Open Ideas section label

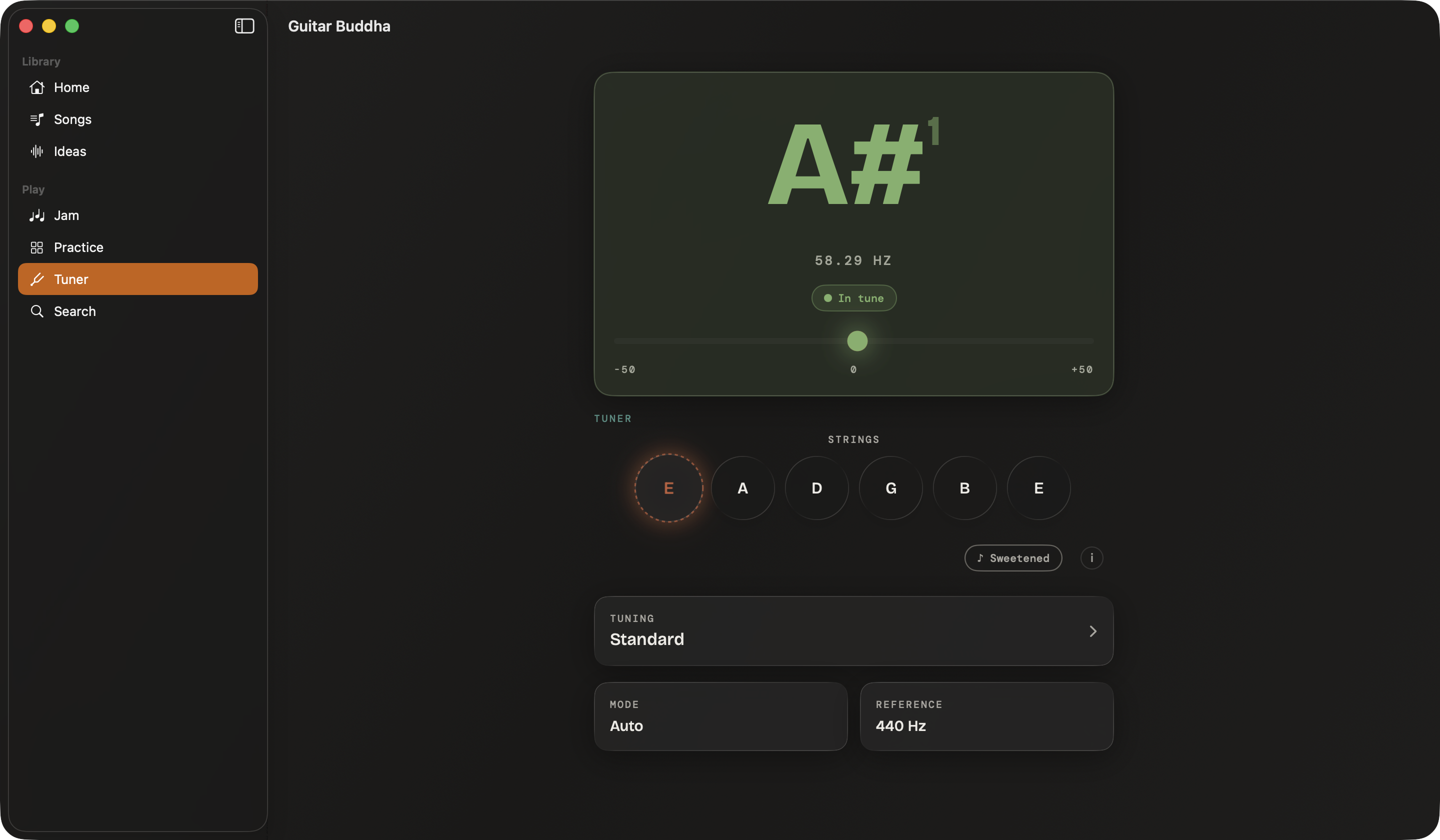69,151
